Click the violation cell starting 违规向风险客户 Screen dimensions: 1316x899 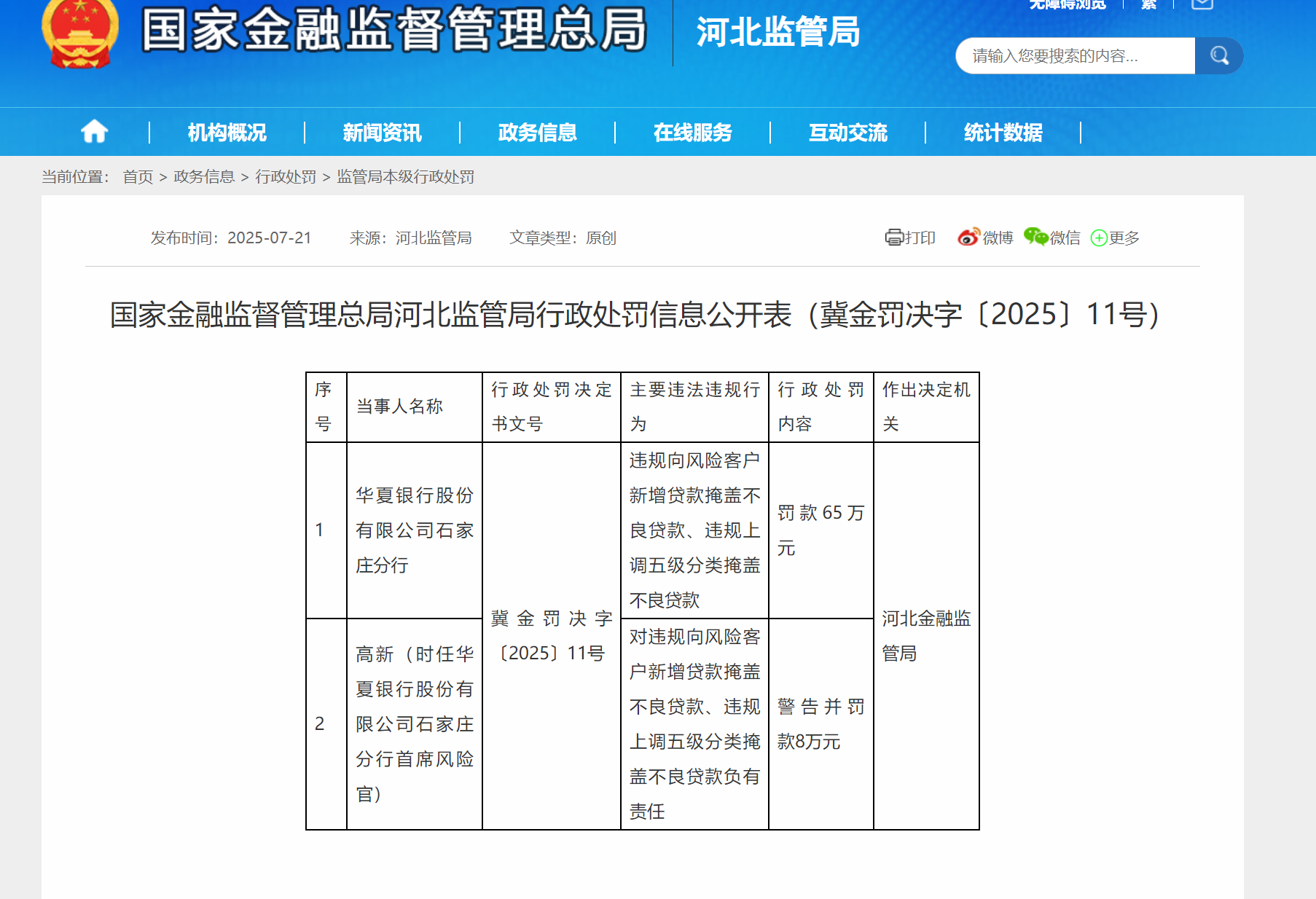pos(694,530)
